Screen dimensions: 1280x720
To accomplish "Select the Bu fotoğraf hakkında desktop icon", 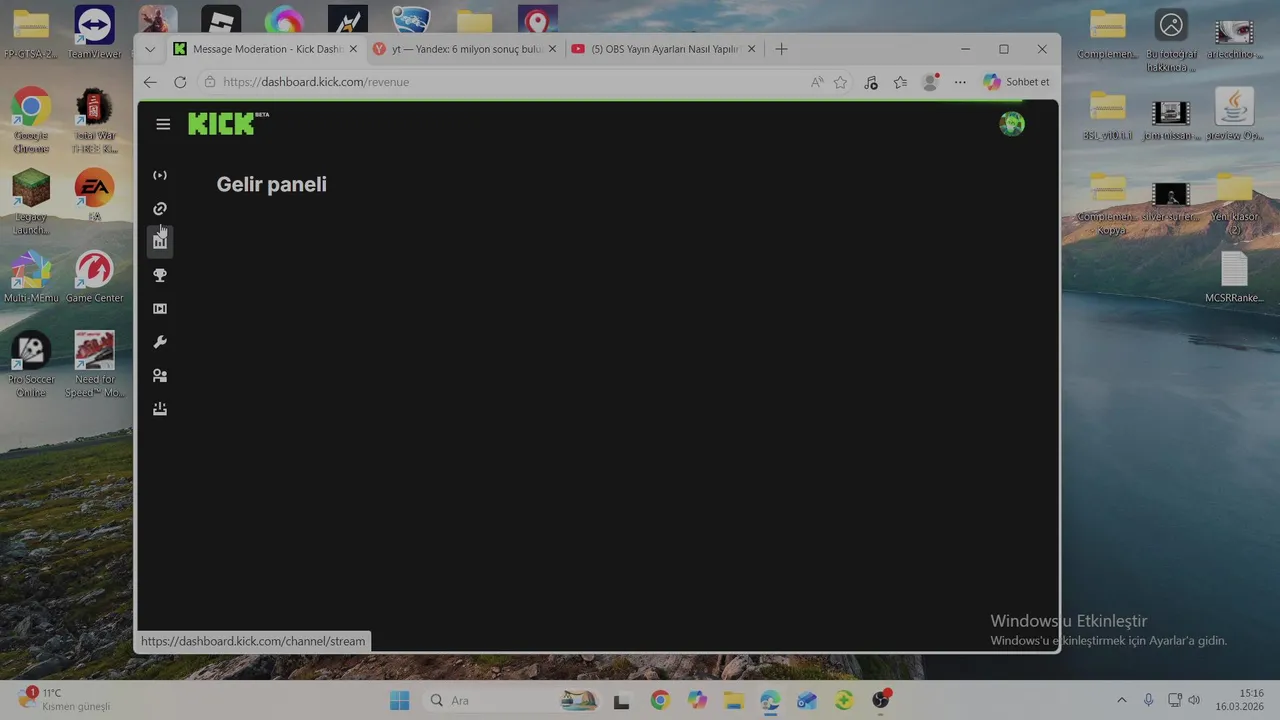I will tap(1171, 40).
